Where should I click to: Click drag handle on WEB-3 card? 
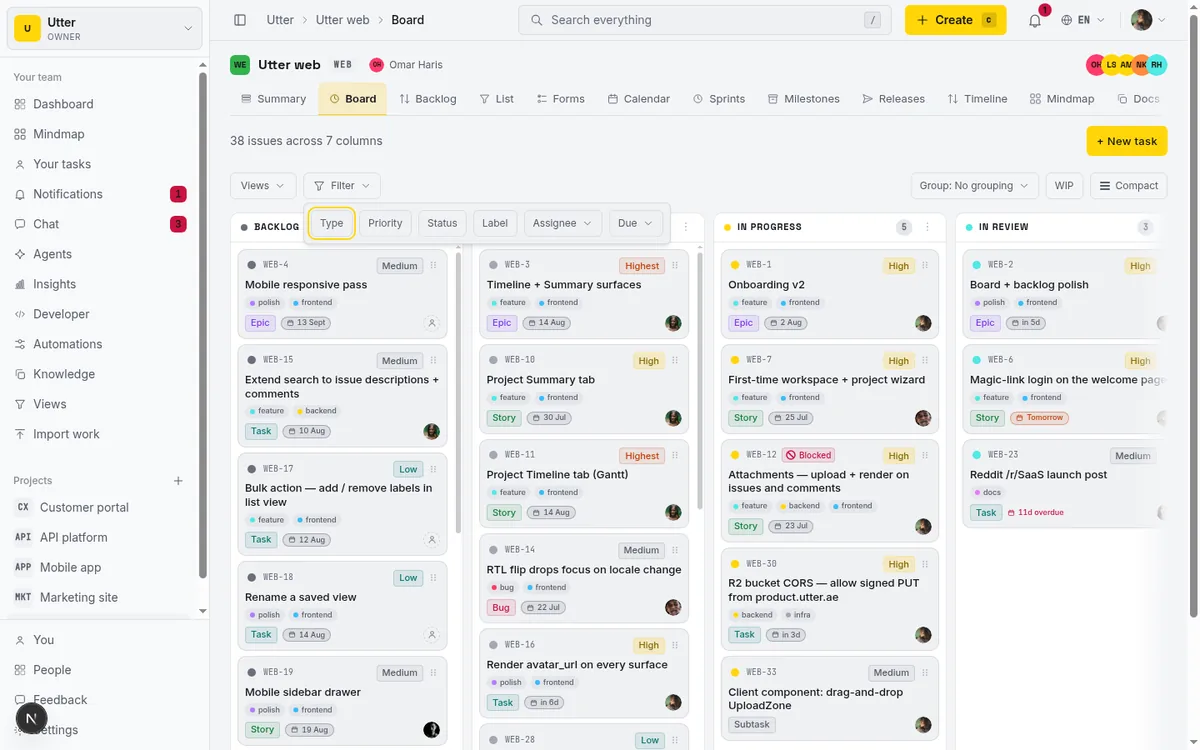click(x=675, y=266)
